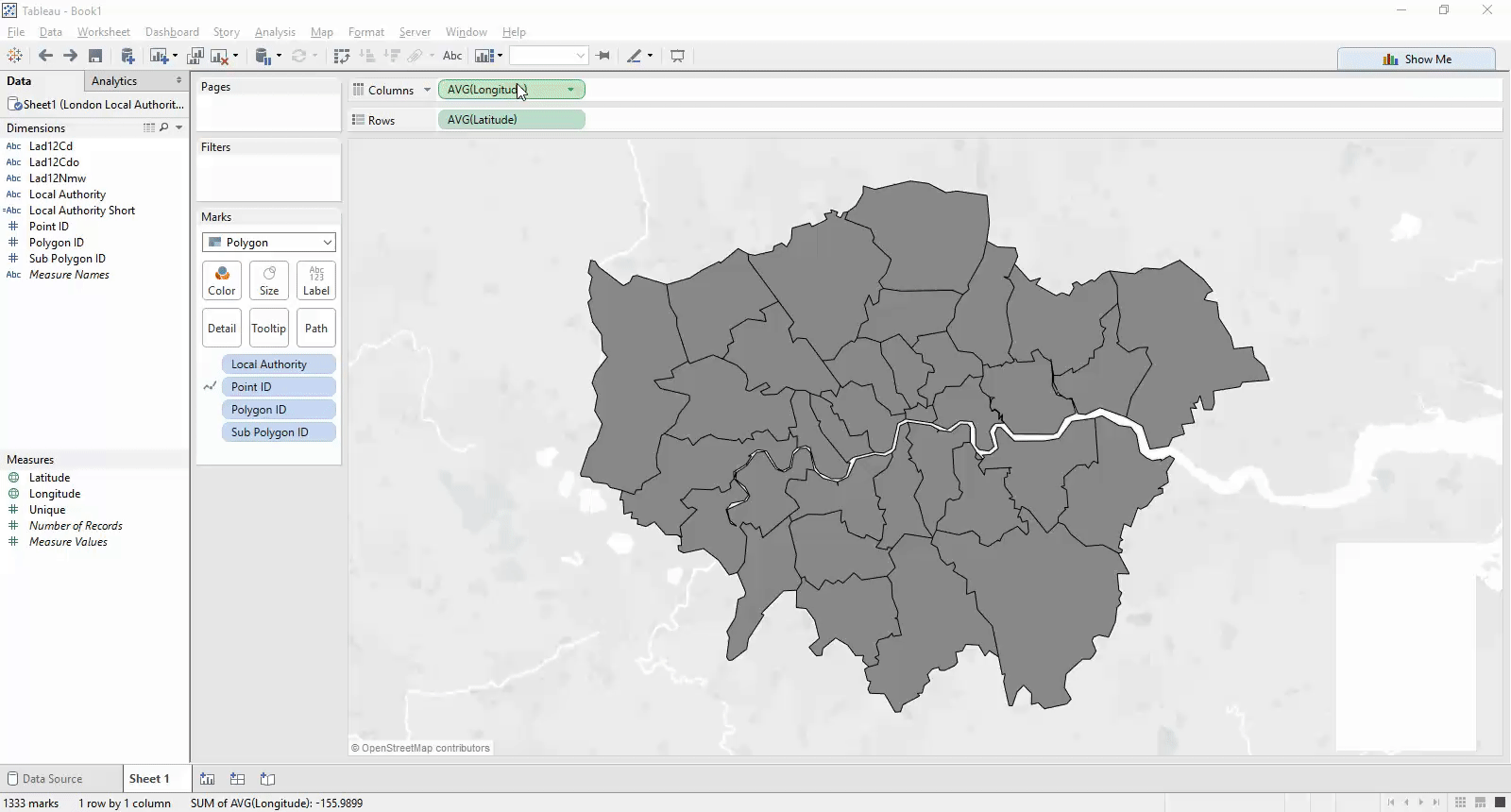
Task: Expand the AVG(Longitude) pill dropdown arrow
Action: tap(570, 90)
